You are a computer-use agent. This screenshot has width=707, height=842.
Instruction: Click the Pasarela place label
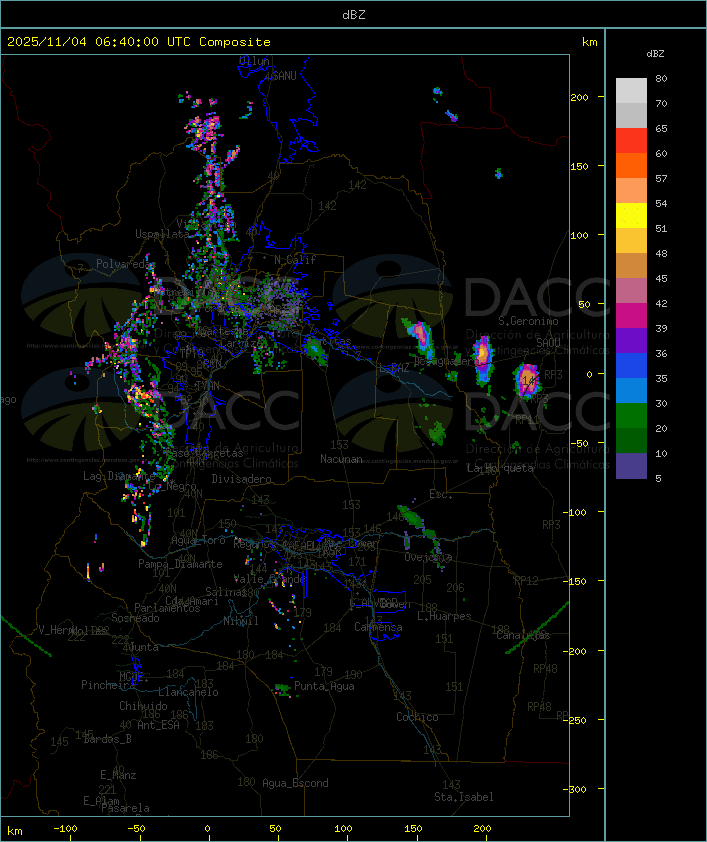click(125, 808)
